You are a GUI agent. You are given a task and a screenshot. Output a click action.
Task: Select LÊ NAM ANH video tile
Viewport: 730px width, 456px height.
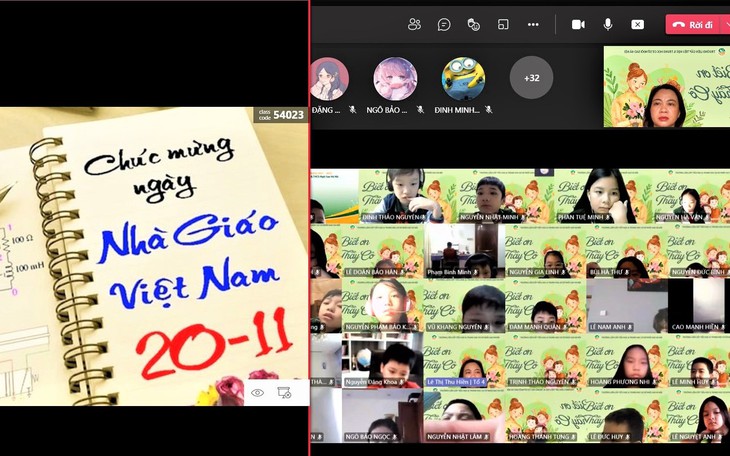[627, 306]
